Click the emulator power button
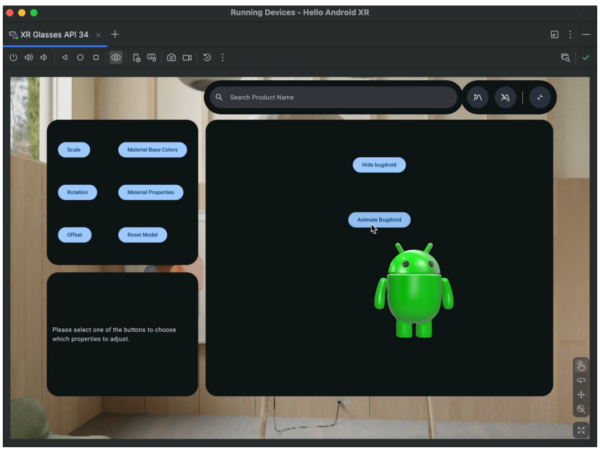This screenshot has height=451, width=600. tap(13, 58)
